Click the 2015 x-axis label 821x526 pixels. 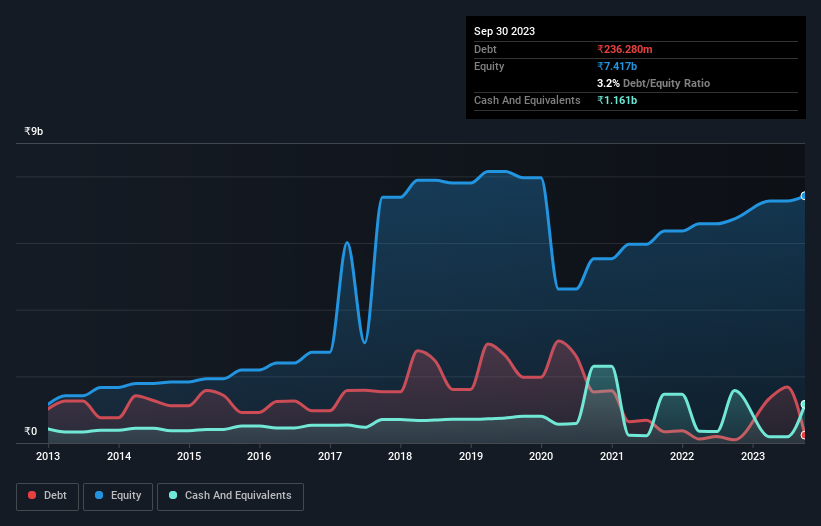(189, 456)
